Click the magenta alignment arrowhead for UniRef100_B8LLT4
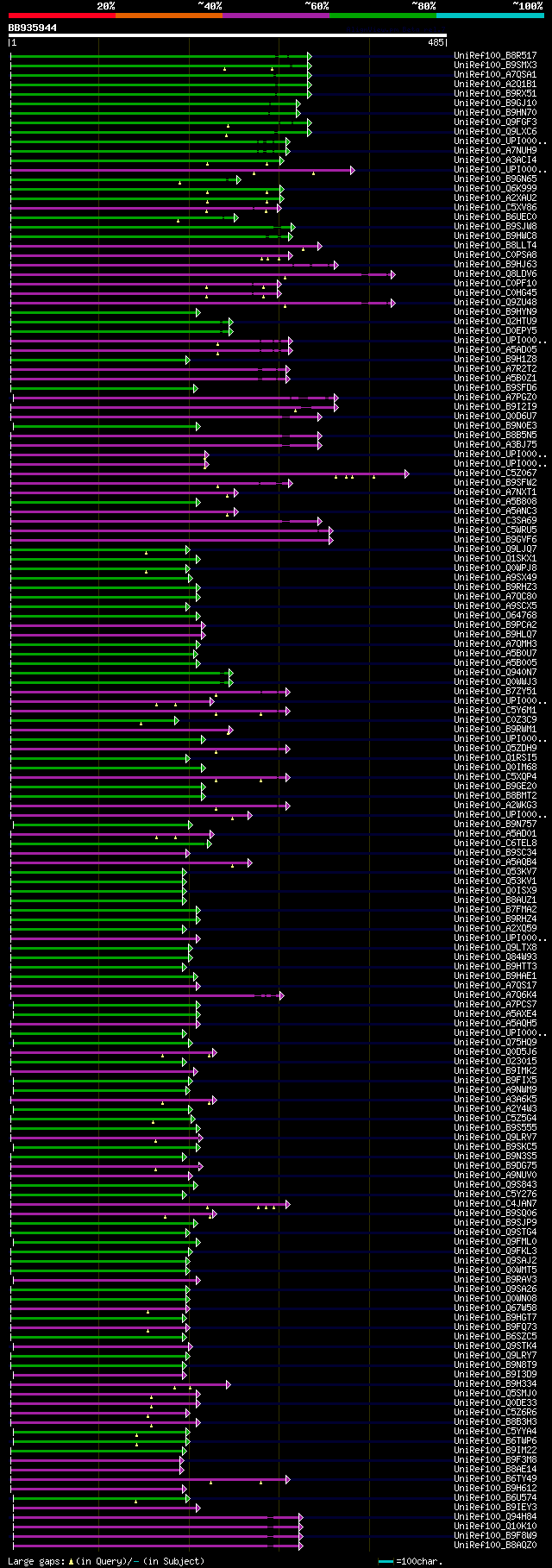This screenshot has width=552, height=1568. click(x=319, y=246)
